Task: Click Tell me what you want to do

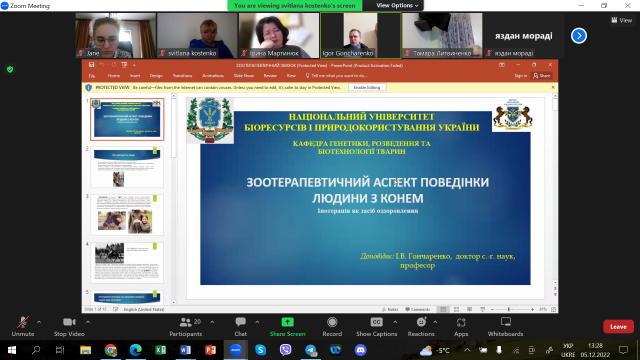Action: click(337, 76)
